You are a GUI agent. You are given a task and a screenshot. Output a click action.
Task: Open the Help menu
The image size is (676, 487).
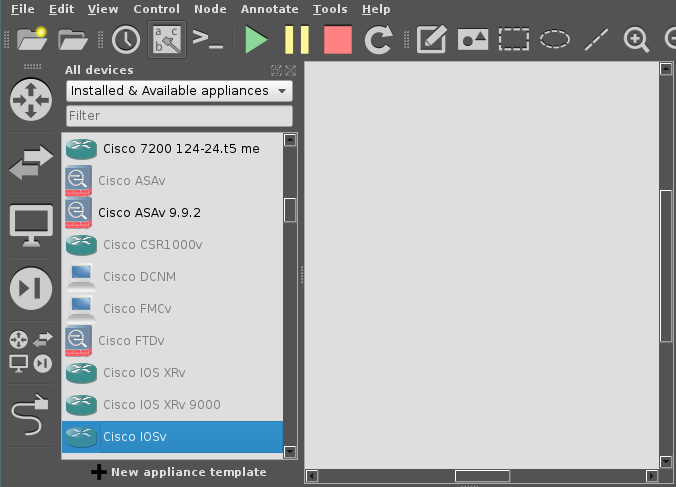coord(376,9)
